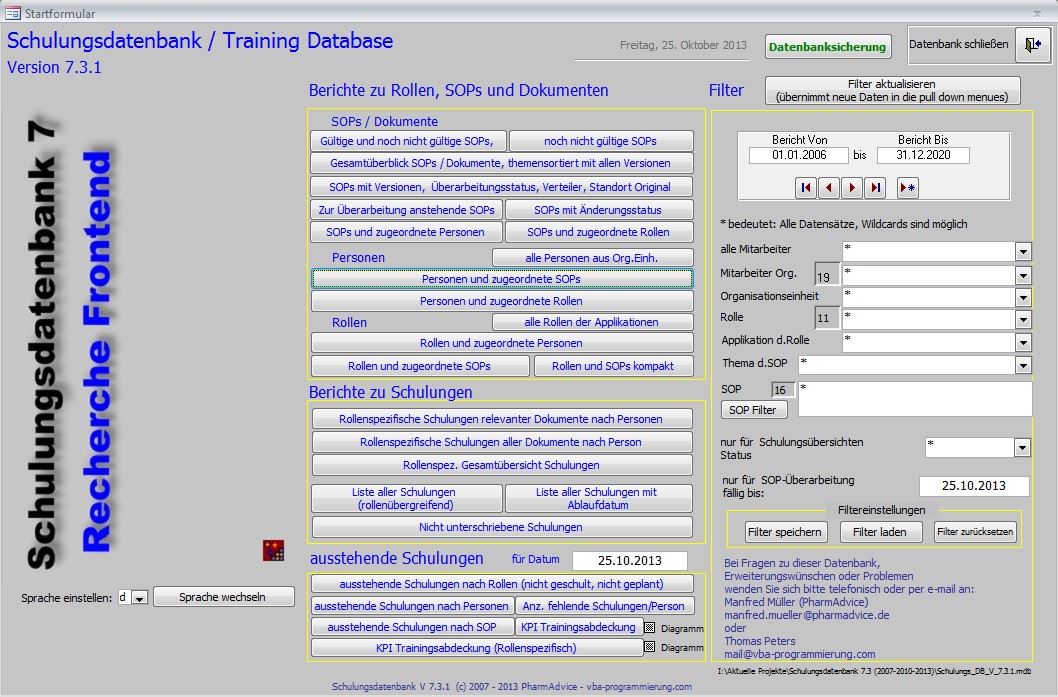Click the Datenbanksicherung button
Viewport: 1058px width, 697px height.
[828, 47]
